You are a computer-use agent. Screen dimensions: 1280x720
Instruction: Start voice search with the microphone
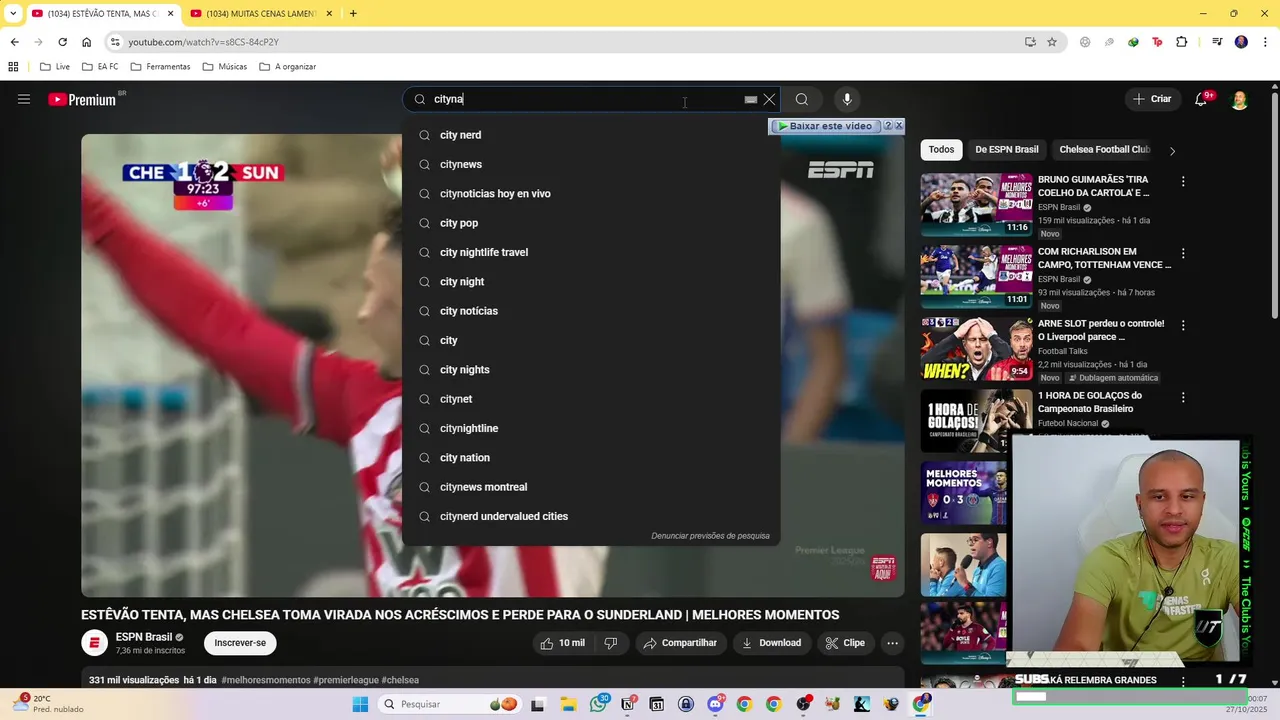(847, 99)
